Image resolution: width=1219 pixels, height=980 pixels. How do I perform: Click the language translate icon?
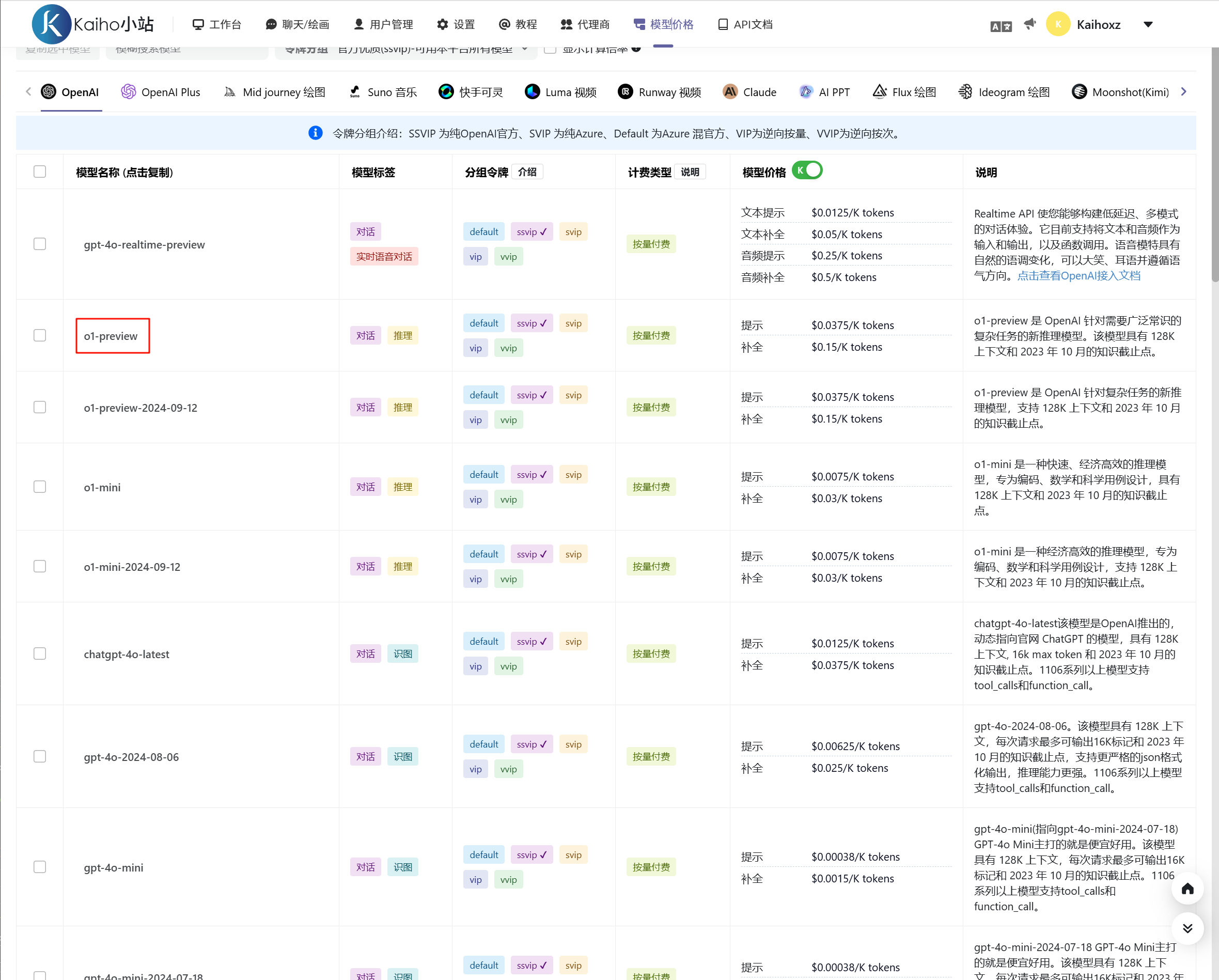[1001, 26]
